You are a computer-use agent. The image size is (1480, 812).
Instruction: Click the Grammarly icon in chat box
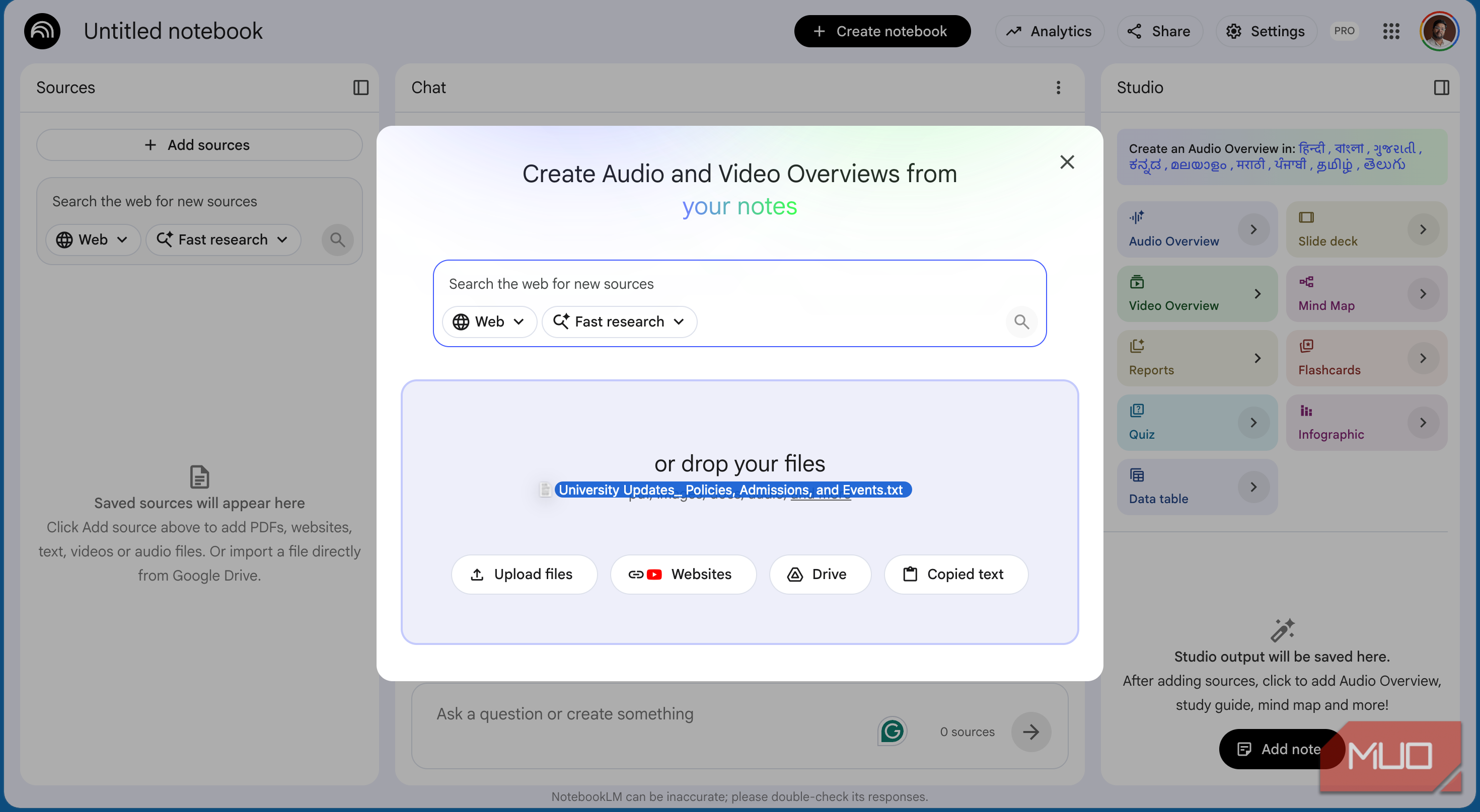pyautogui.click(x=892, y=731)
